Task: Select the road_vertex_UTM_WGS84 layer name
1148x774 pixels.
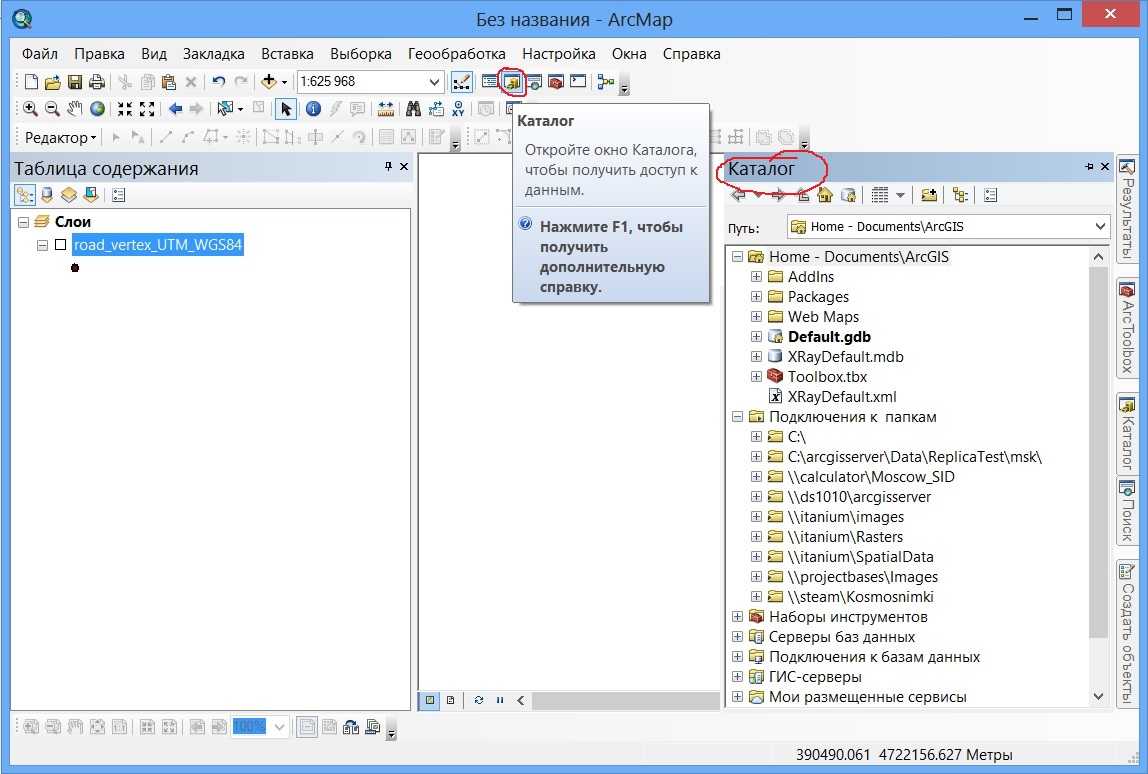Action: [157, 245]
